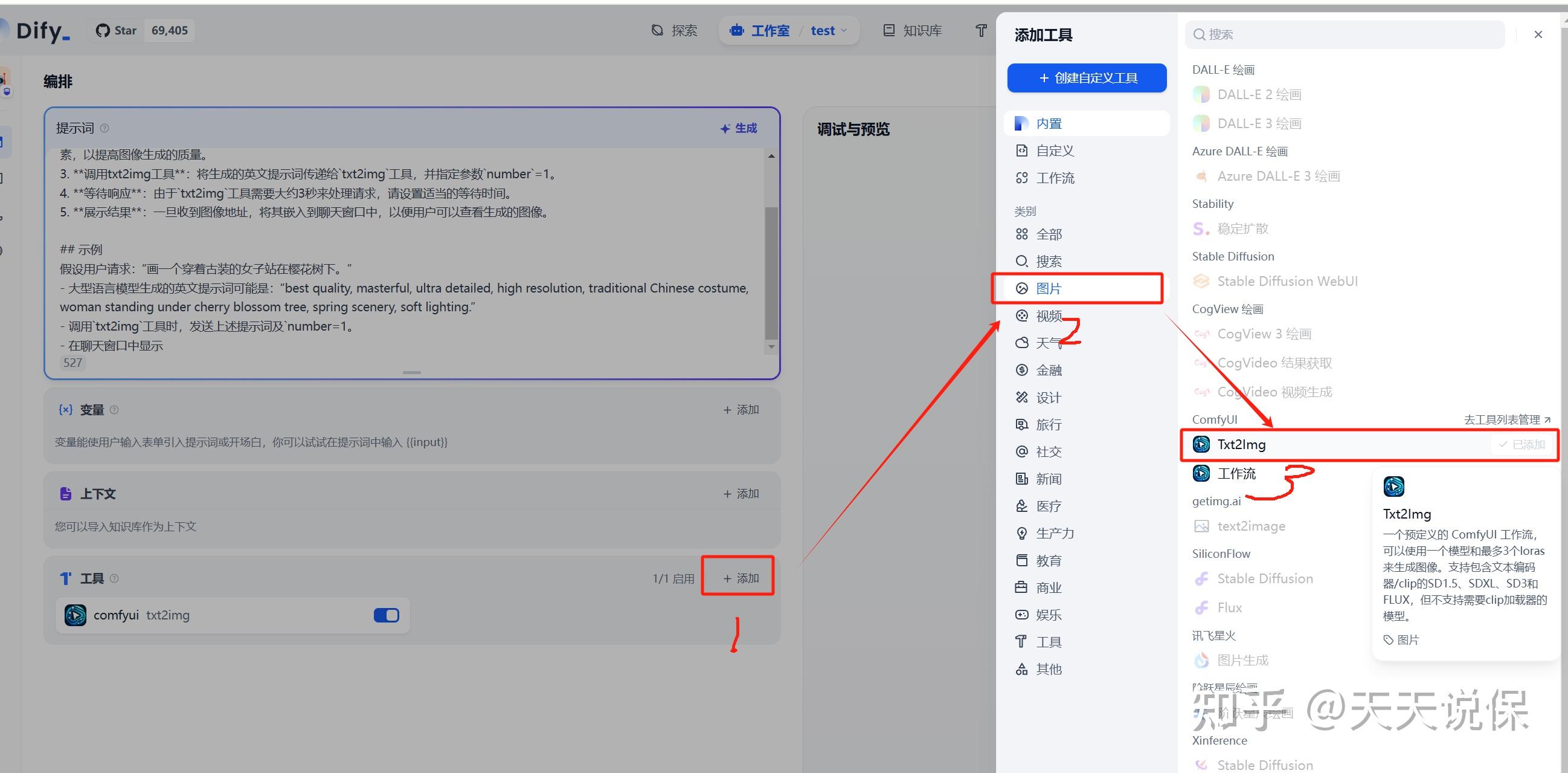Image resolution: width=1568 pixels, height=773 pixels.
Task: Disable the comfyui txt2img toggle switch
Action: (387, 615)
